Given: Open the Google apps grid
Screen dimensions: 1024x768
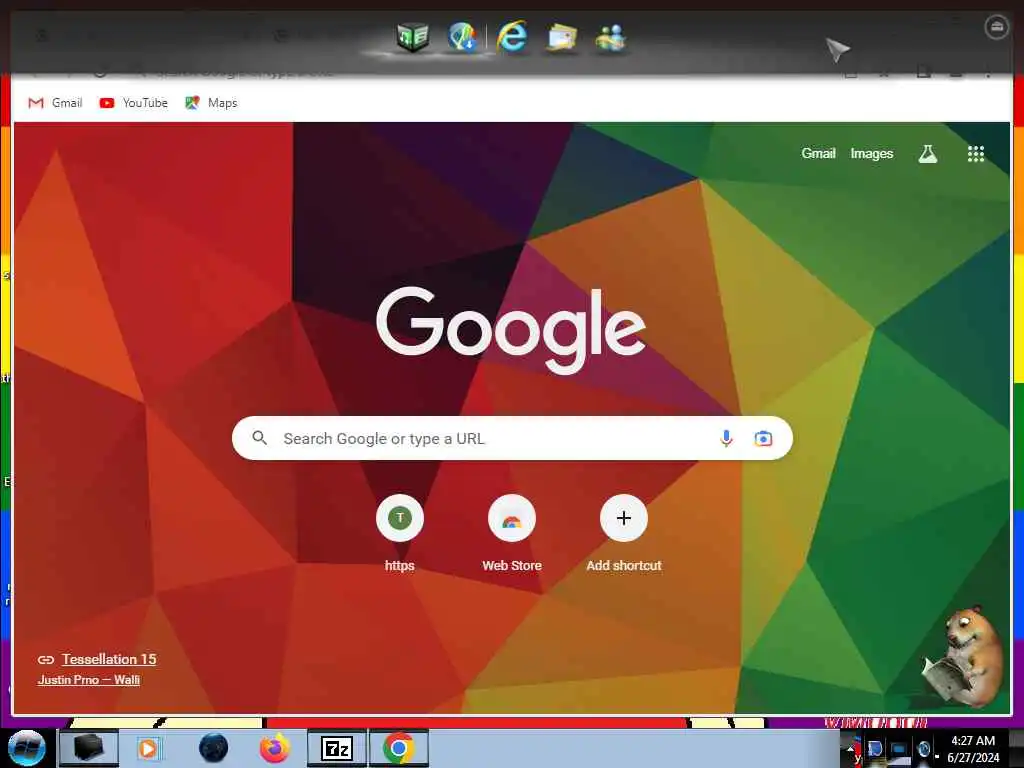Looking at the screenshot, I should click(976, 154).
